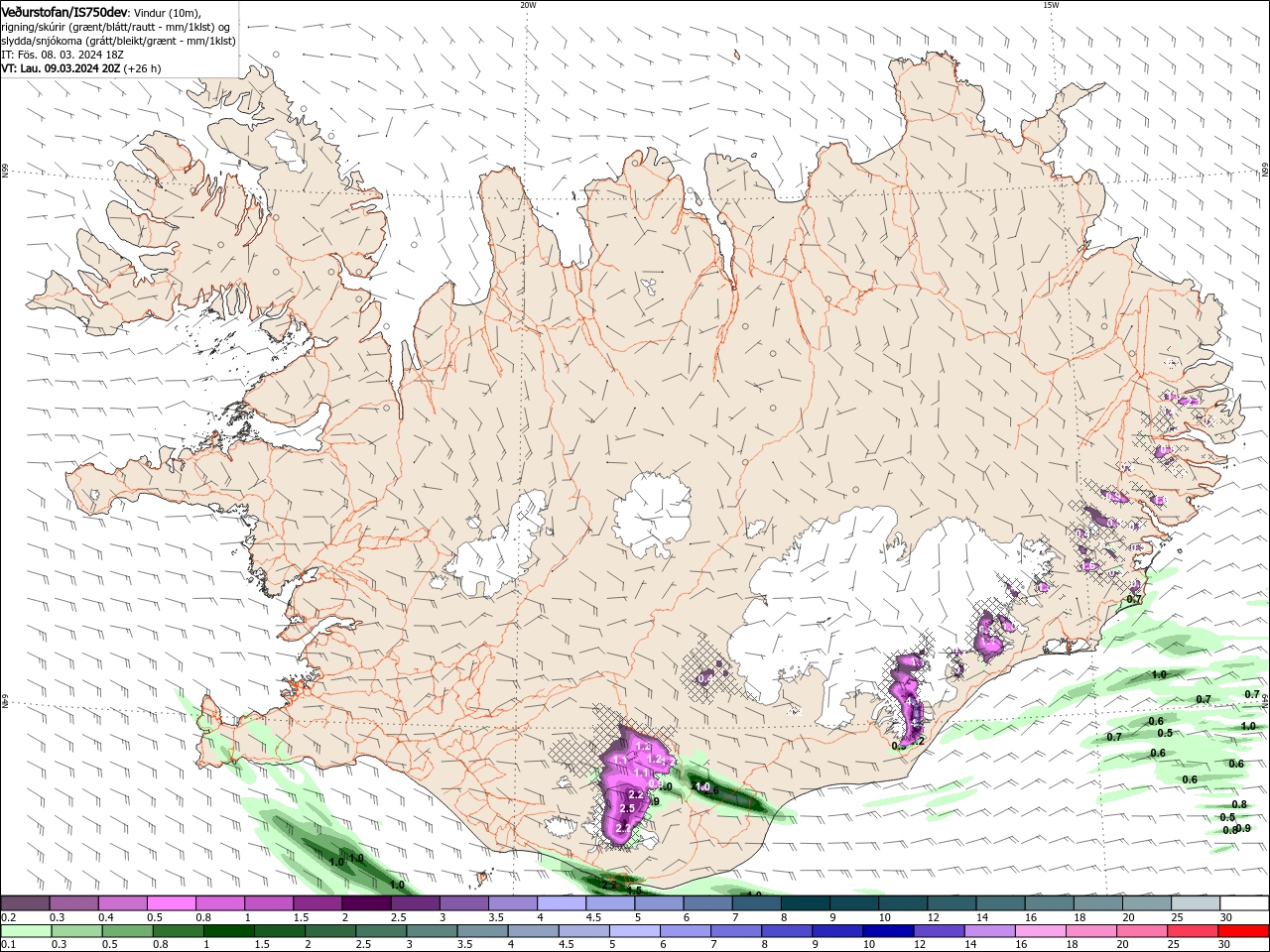The image size is (1270, 952).
Task: Pick the grey-blue rain-scale swatch at 4
Action: pyautogui.click(x=534, y=931)
